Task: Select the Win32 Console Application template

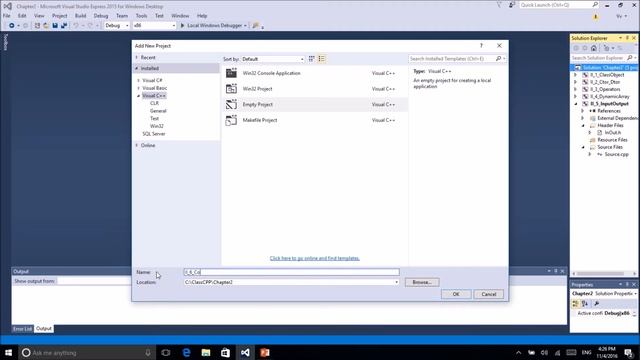Action: click(315, 73)
